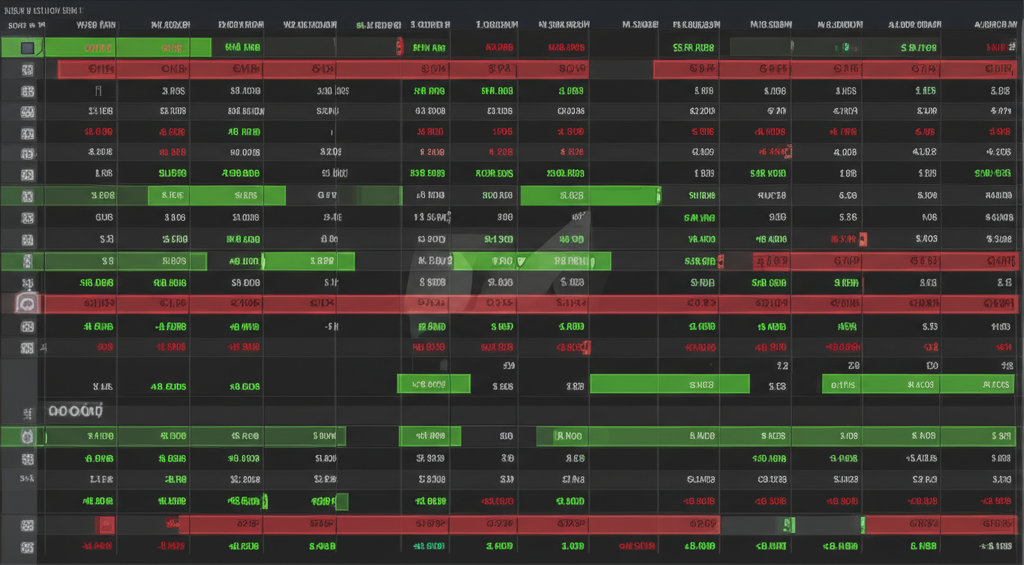Click the small red marker in the top row
The height and width of the screenshot is (565, 1024).
[x=399, y=45]
